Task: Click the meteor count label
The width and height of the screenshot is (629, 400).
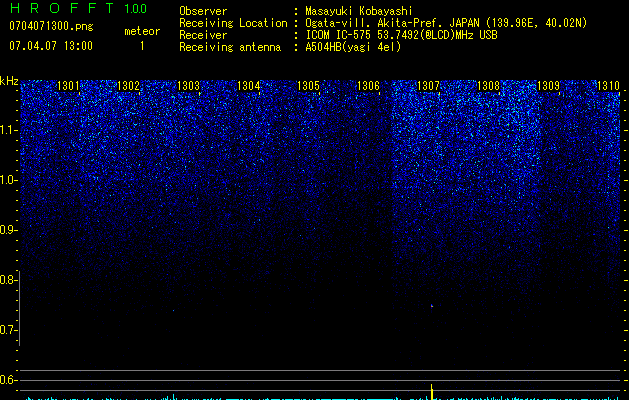Action: (142, 31)
